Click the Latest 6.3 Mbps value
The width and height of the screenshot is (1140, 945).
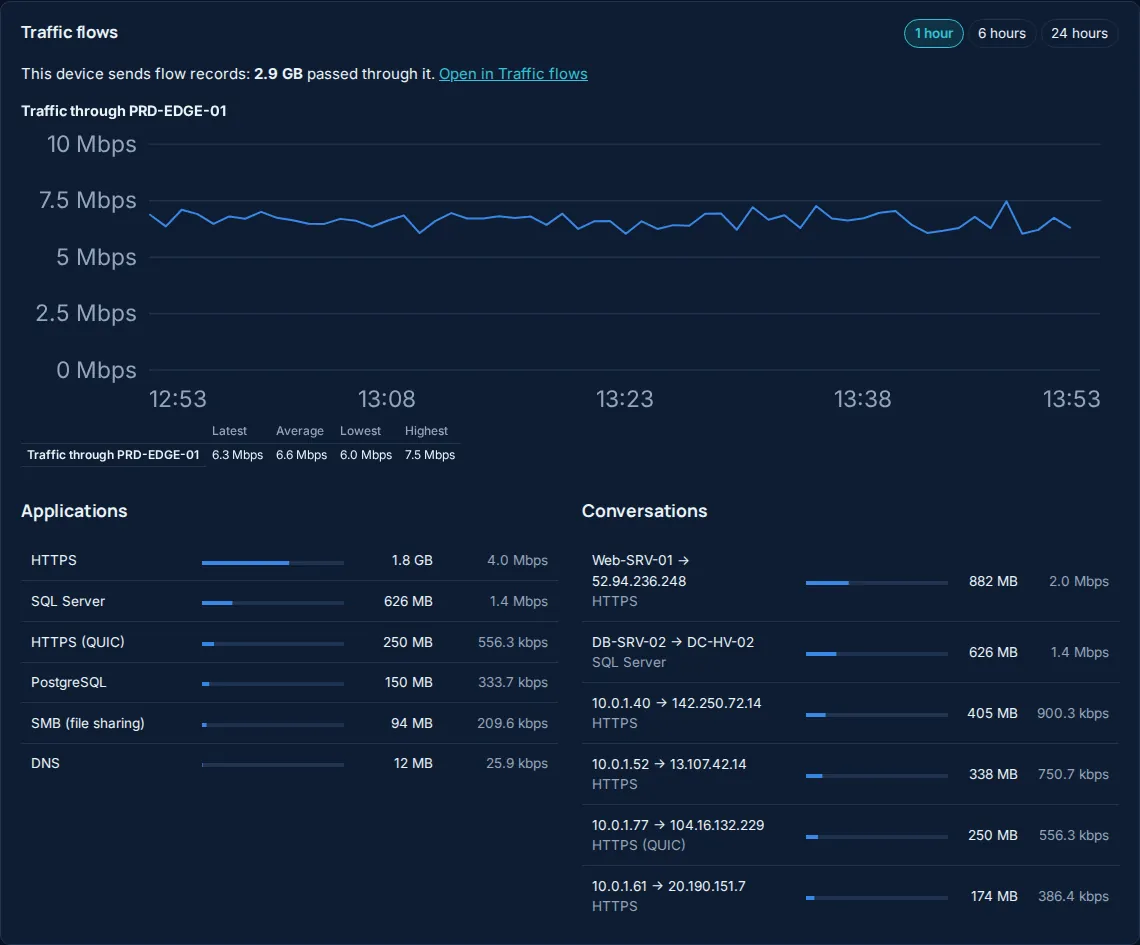pyautogui.click(x=237, y=455)
